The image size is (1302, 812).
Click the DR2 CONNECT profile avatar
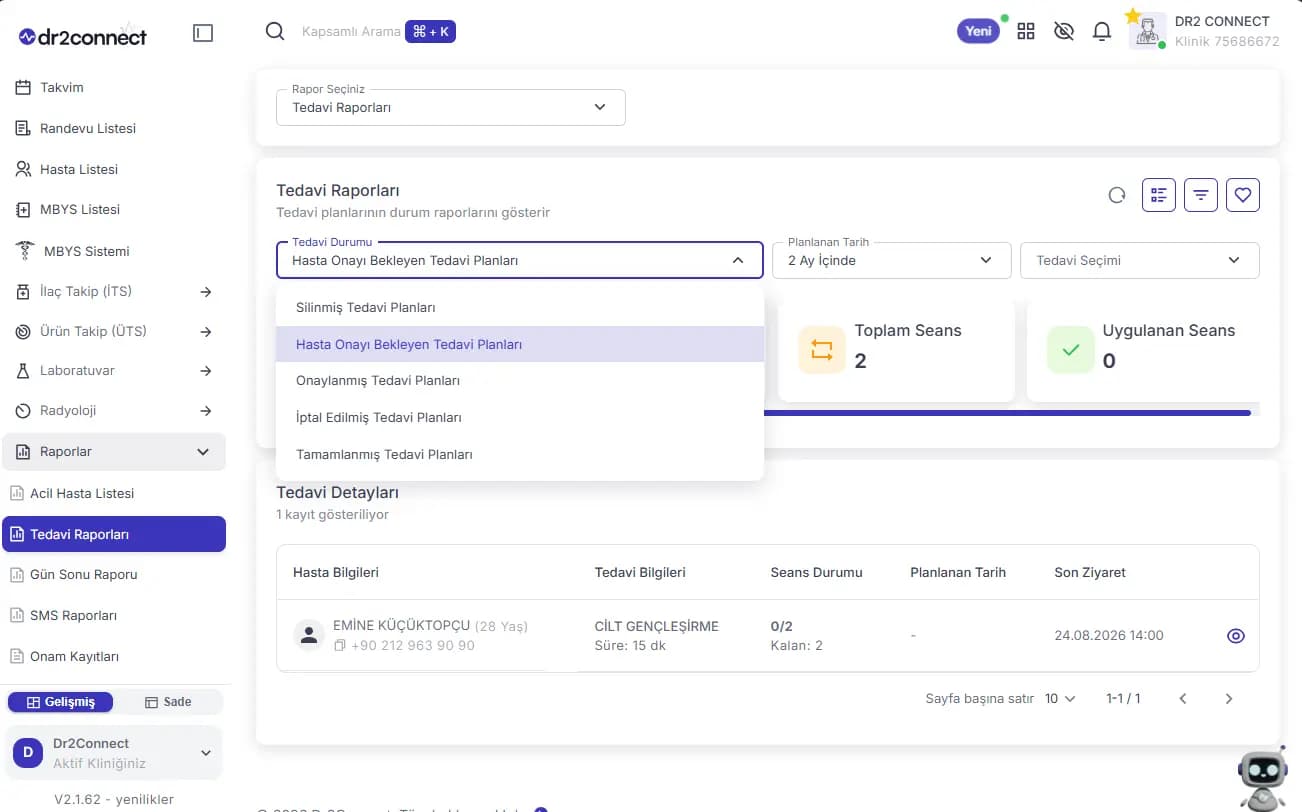pyautogui.click(x=1147, y=31)
